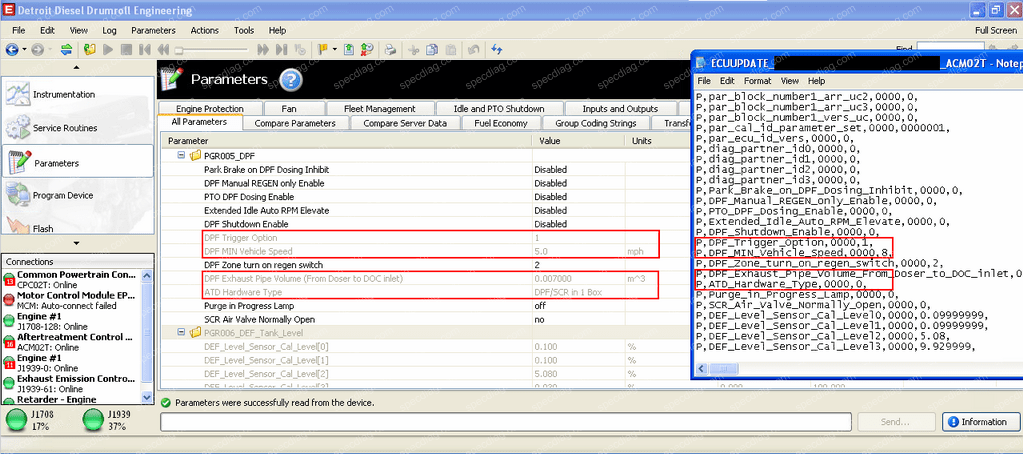Viewport: 1023px width, 454px height.
Task: Open the Instrumentation panel in sidebar
Action: [78, 95]
